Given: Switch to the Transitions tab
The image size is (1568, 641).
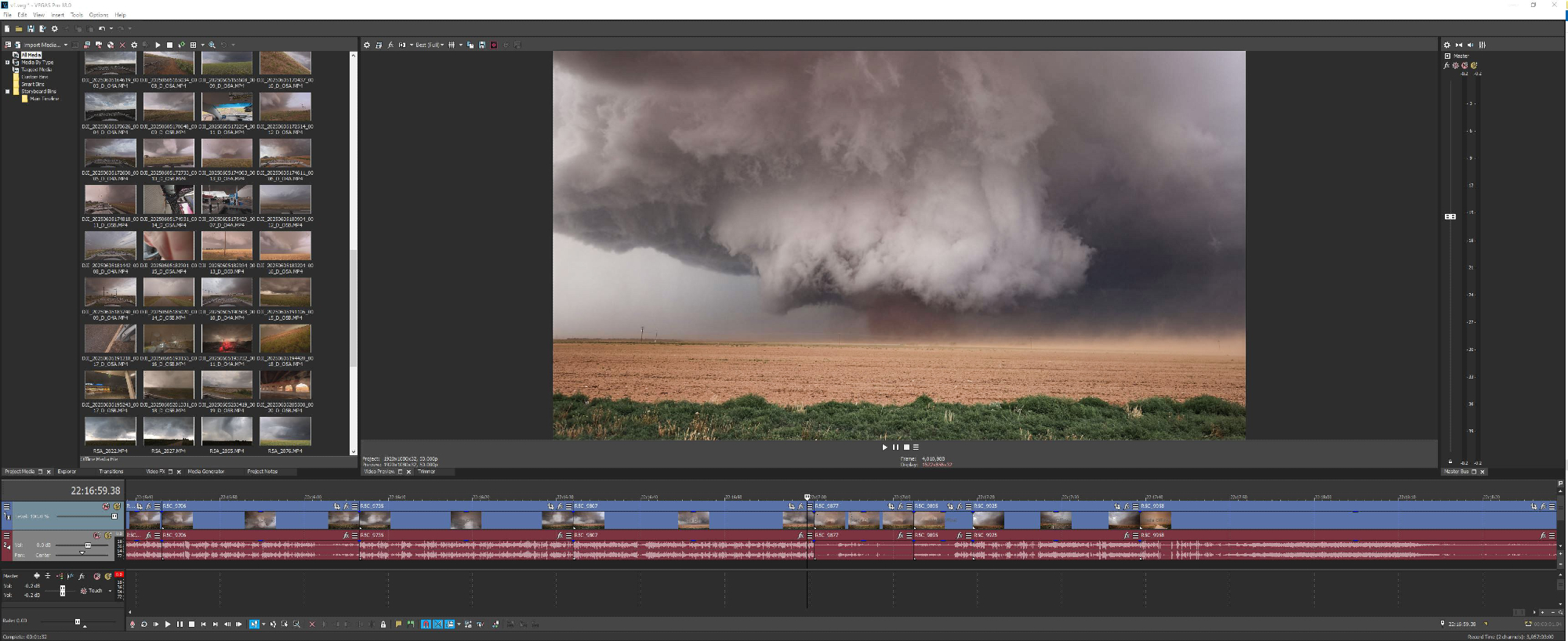Looking at the screenshot, I should tap(111, 472).
